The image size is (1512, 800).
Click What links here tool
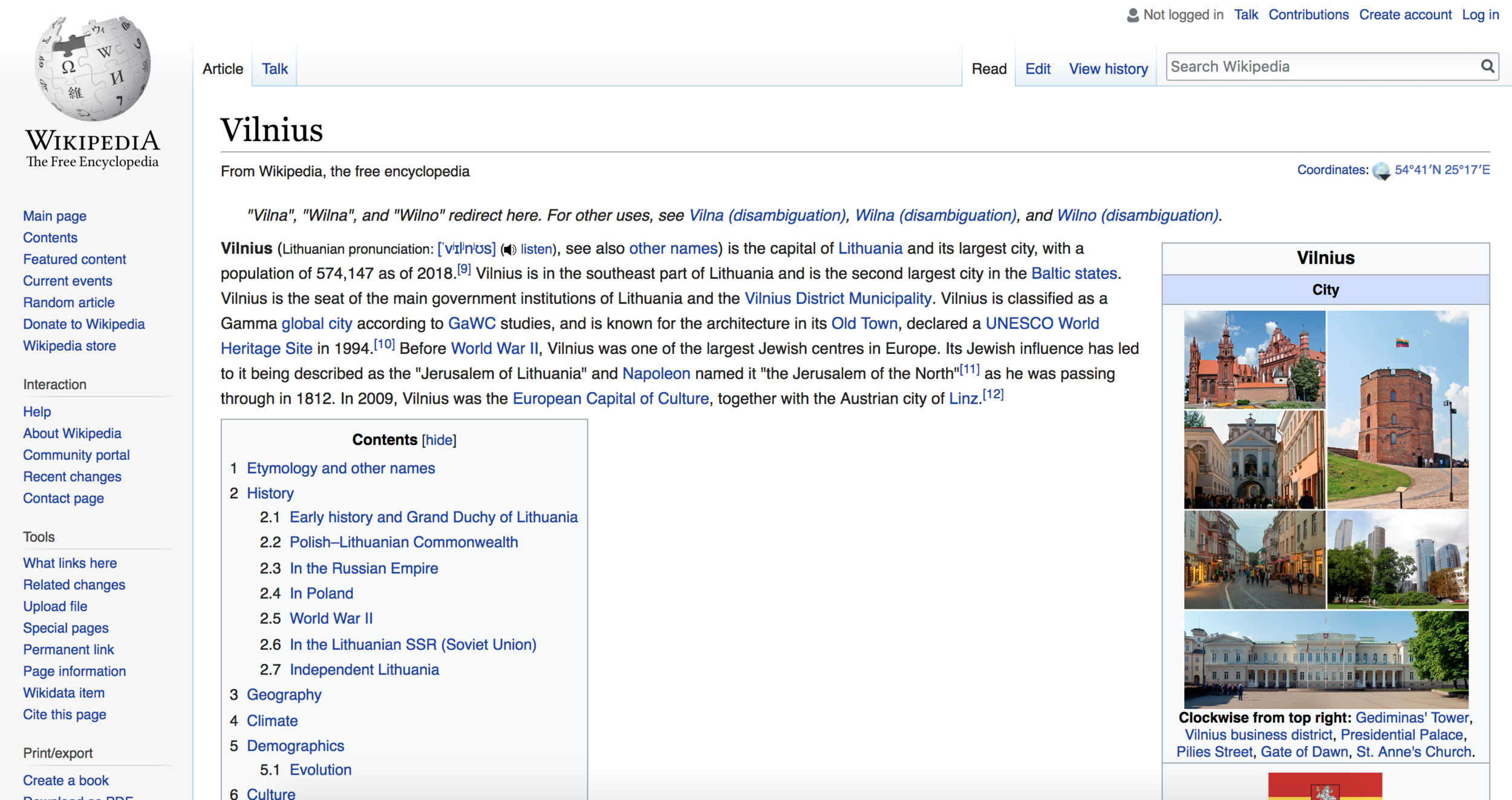point(70,563)
